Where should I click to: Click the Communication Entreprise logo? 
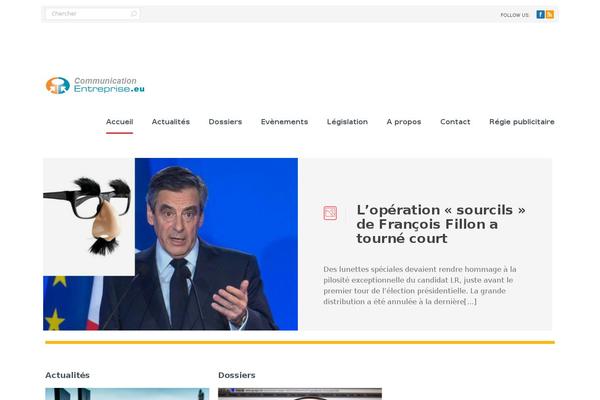point(95,85)
